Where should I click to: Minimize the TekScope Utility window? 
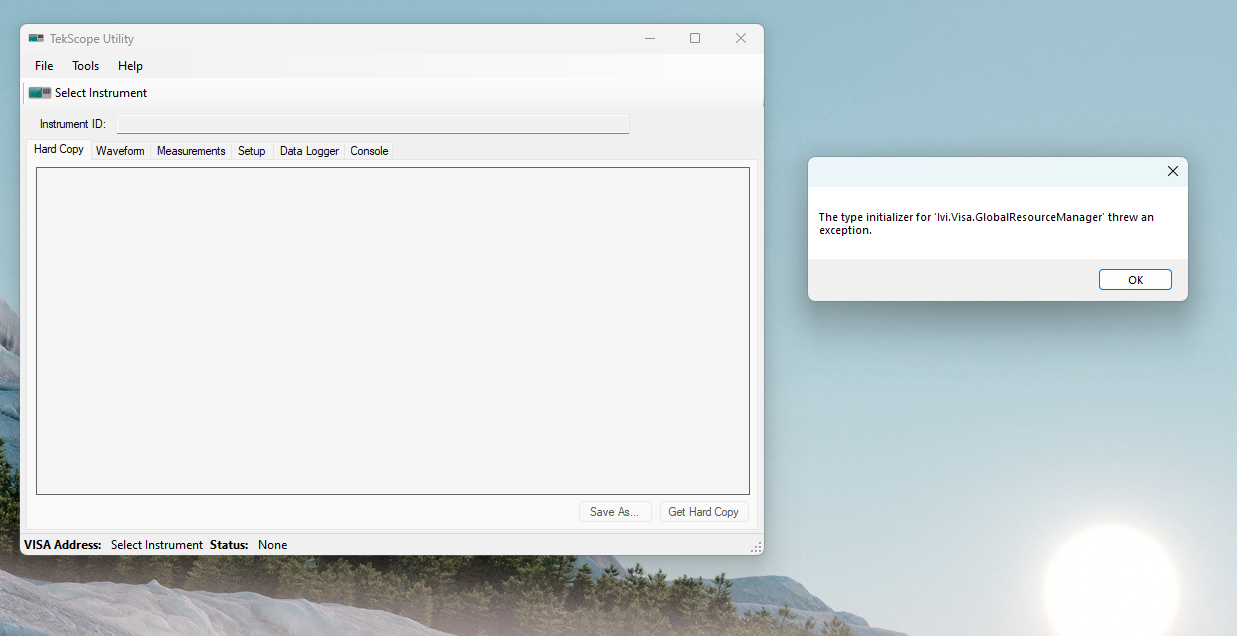tap(650, 39)
